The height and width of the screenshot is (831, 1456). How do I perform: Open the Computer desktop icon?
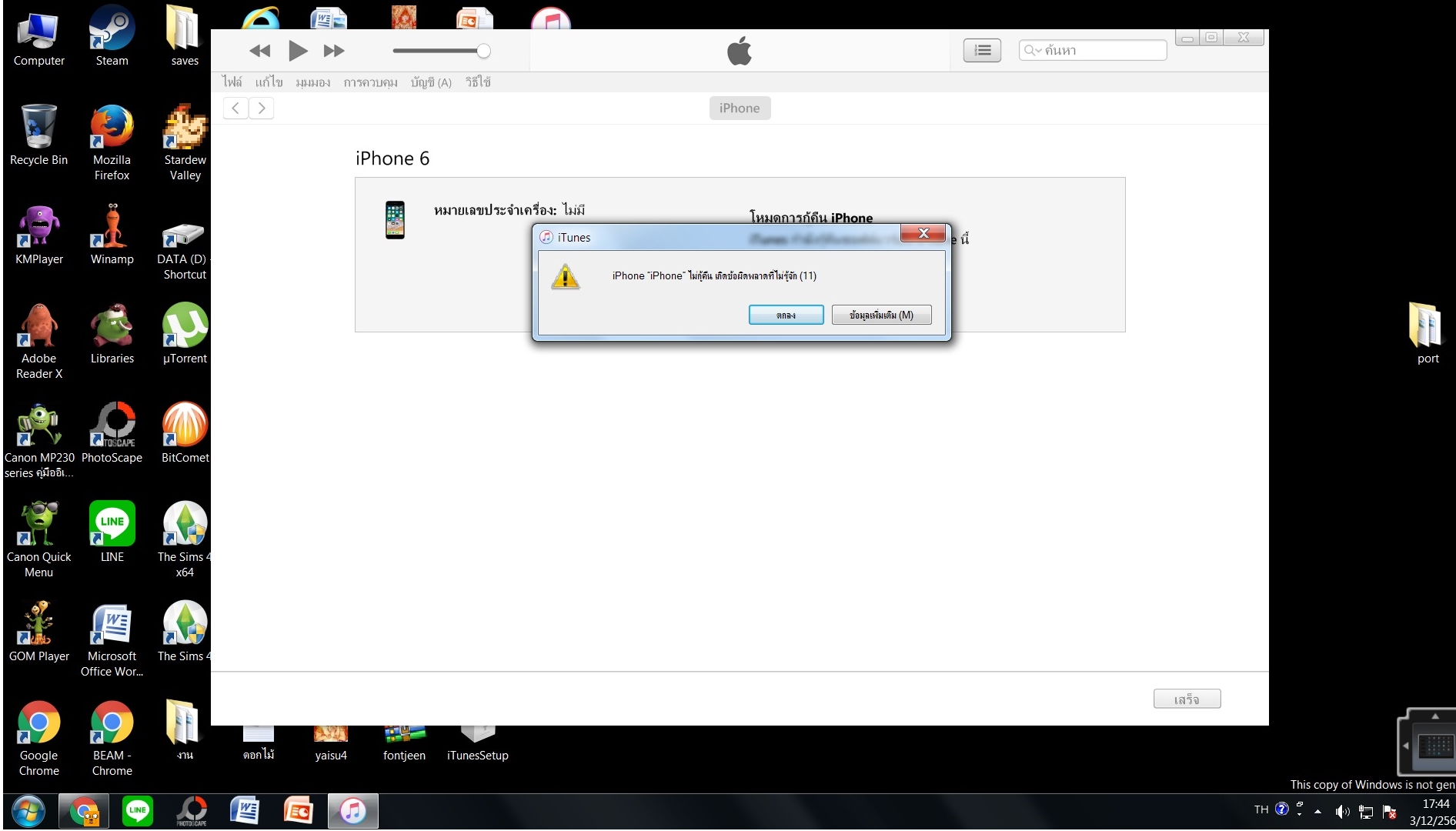[38, 38]
